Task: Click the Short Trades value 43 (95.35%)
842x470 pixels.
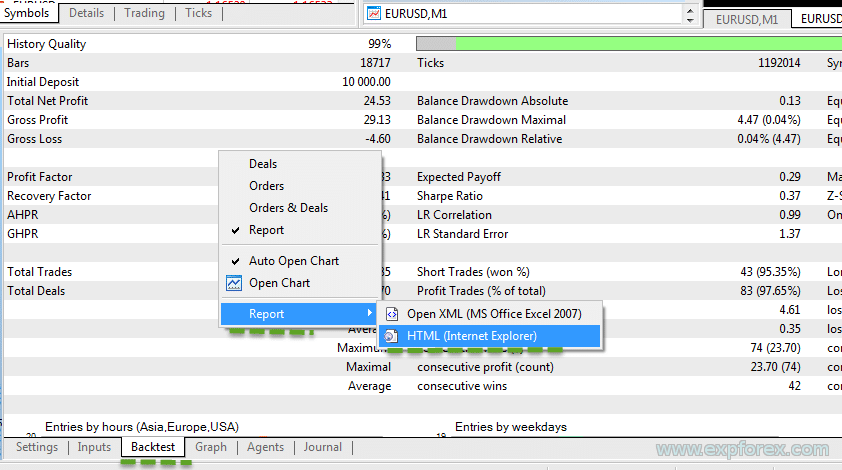Action: pos(770,272)
